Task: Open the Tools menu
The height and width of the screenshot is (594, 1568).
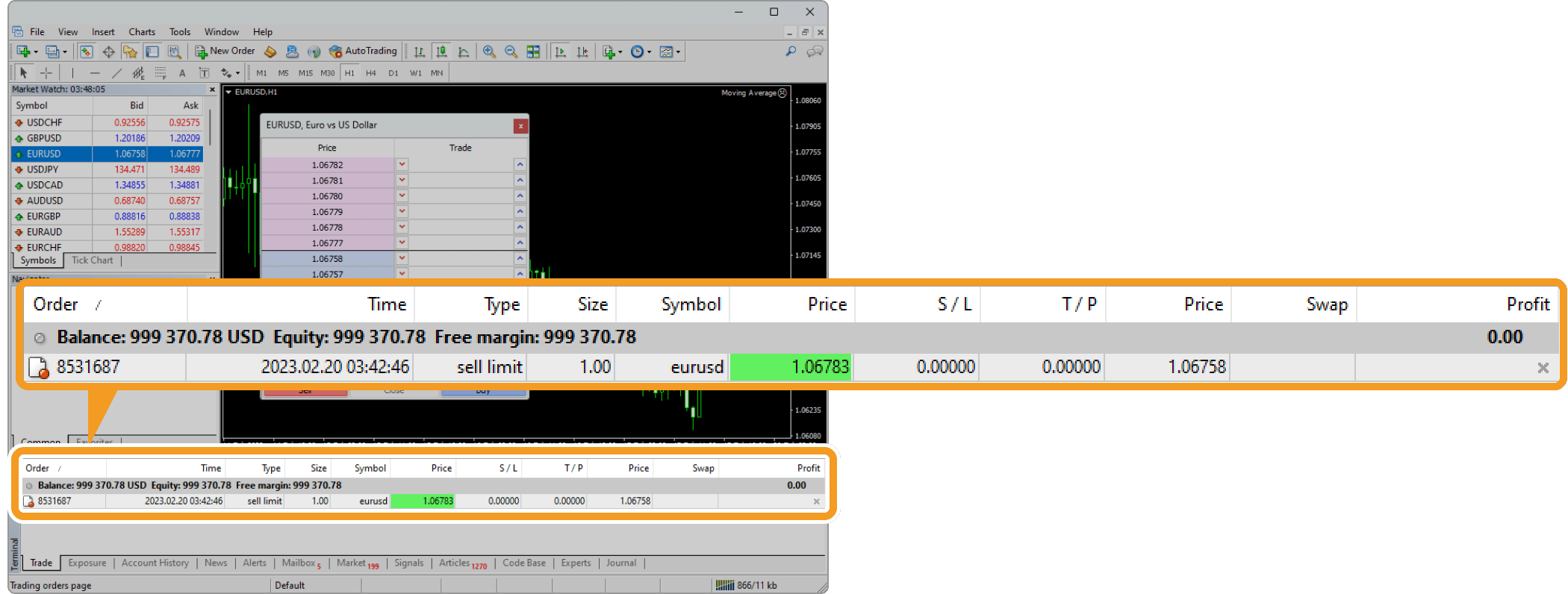Action: [x=180, y=32]
